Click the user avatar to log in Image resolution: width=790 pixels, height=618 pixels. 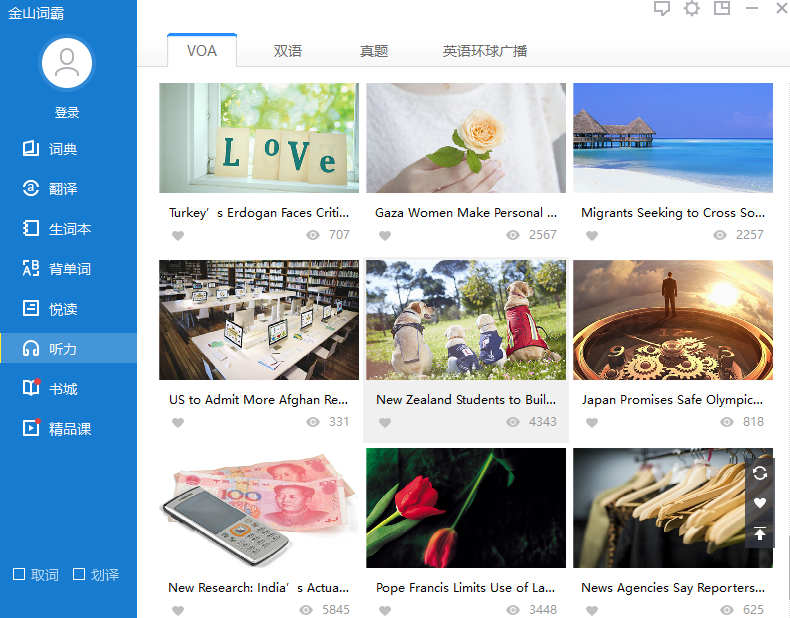tap(67, 63)
